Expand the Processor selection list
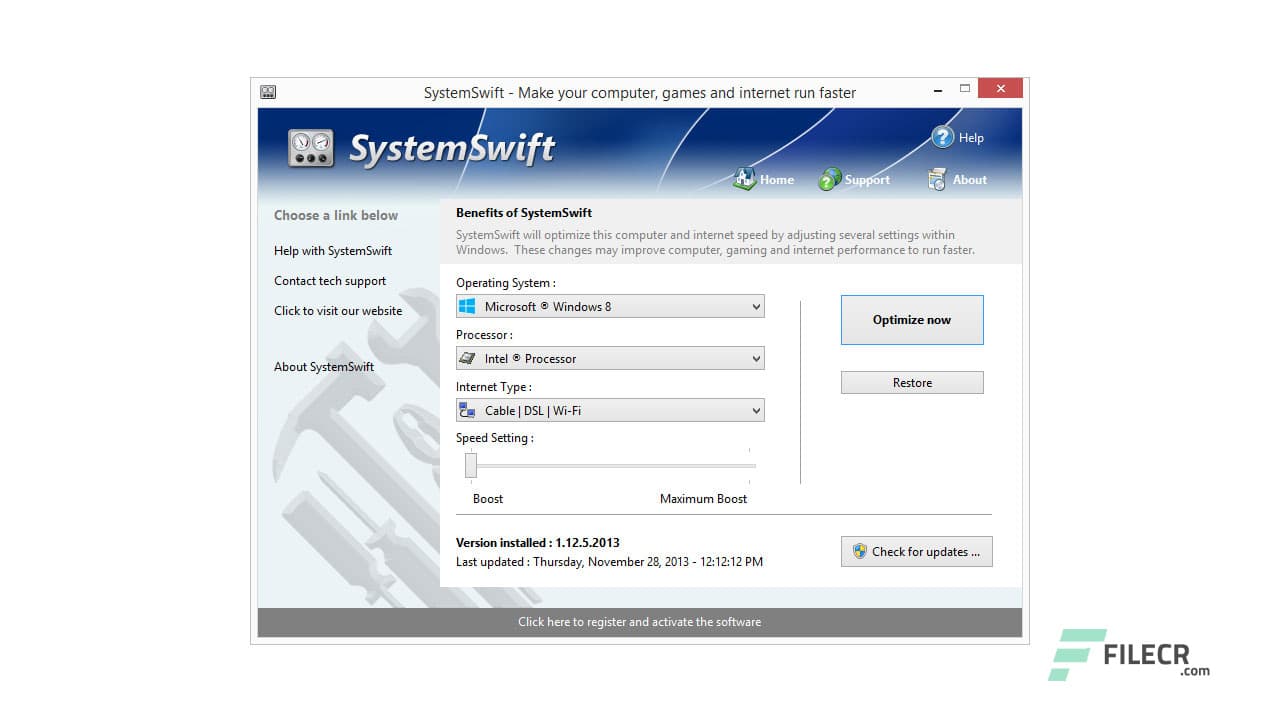 [x=754, y=357]
